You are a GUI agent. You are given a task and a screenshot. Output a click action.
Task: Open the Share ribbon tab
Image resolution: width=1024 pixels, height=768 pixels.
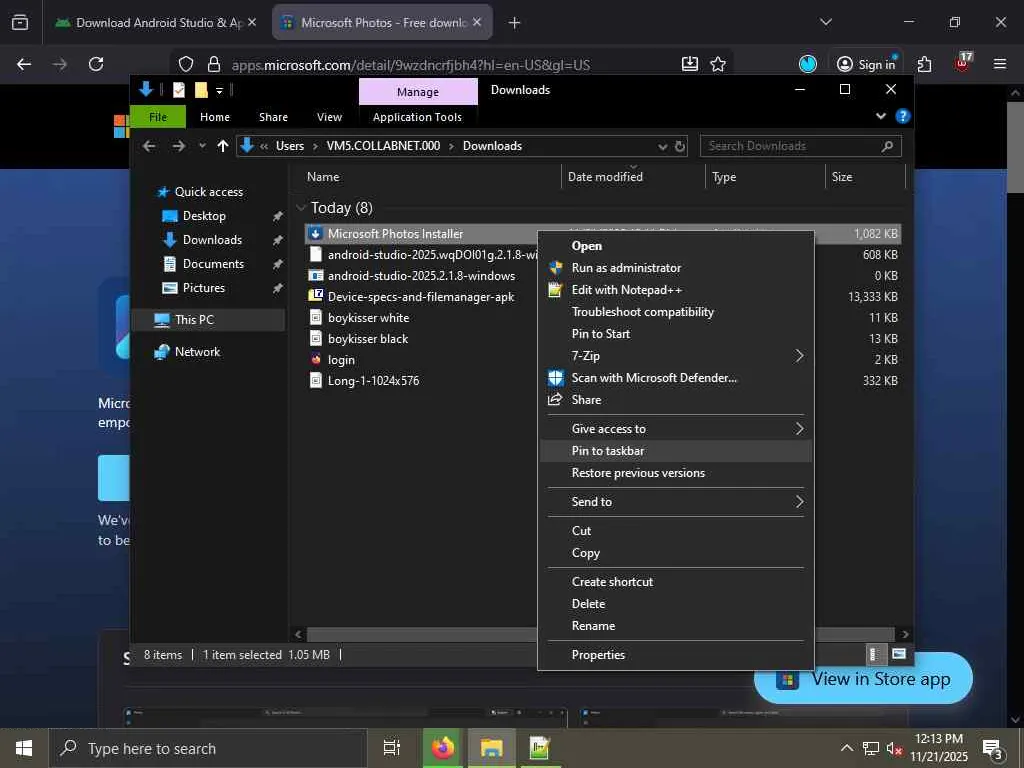click(273, 117)
